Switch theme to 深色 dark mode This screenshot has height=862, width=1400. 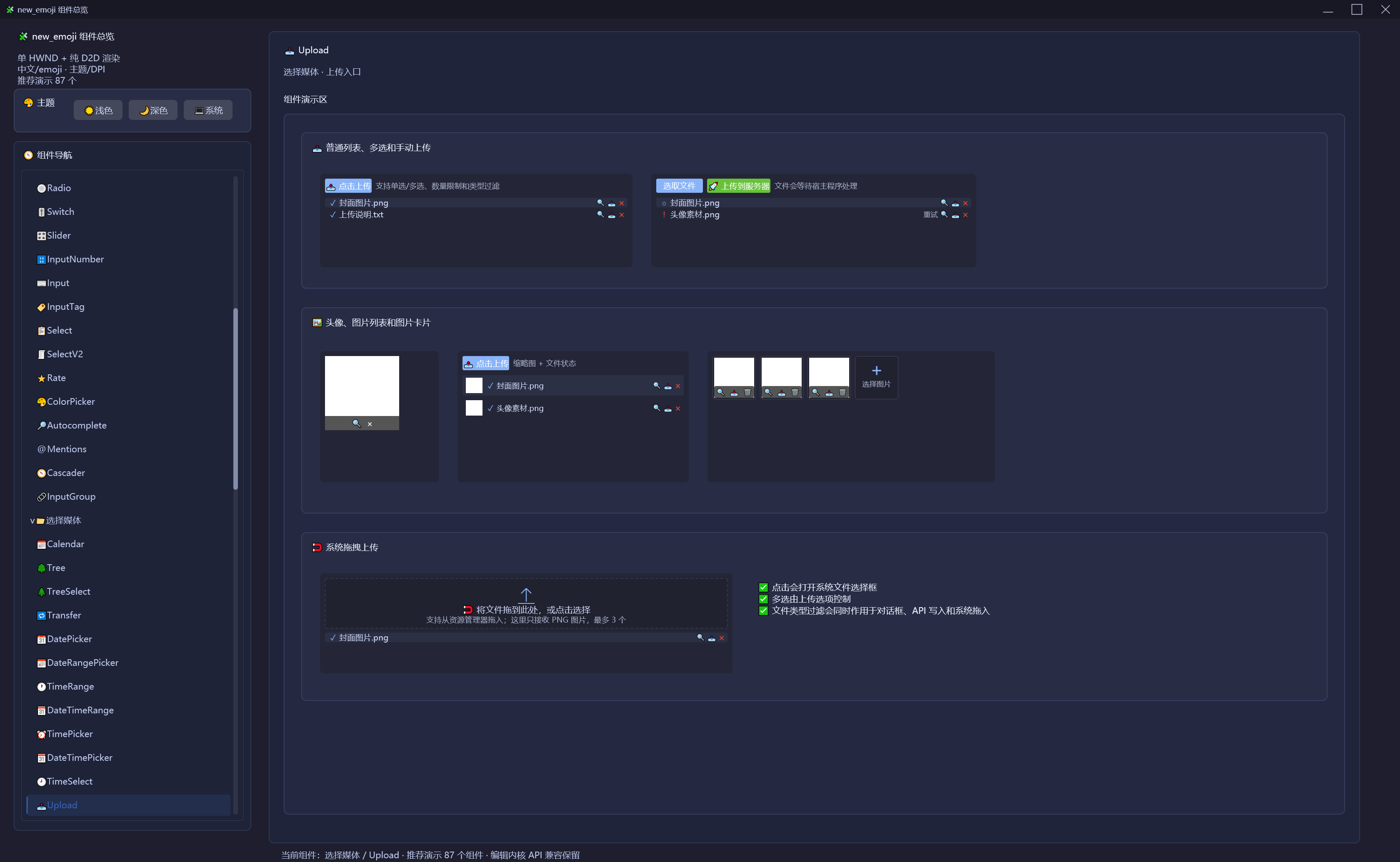pos(153,110)
